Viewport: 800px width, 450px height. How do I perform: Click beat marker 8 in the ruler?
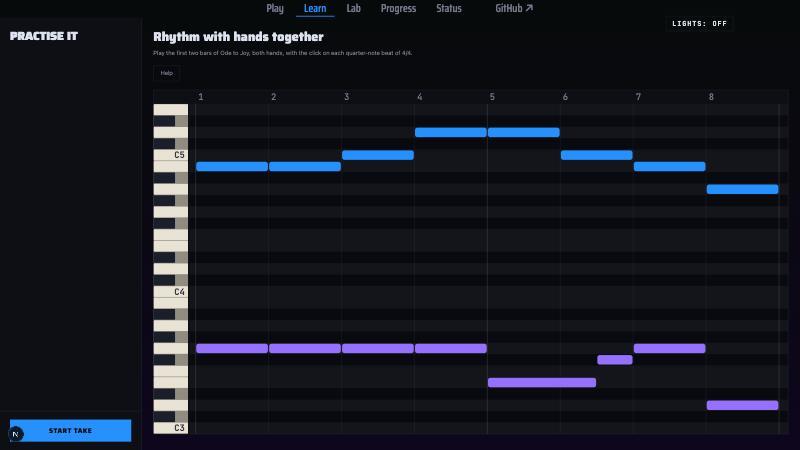(711, 96)
